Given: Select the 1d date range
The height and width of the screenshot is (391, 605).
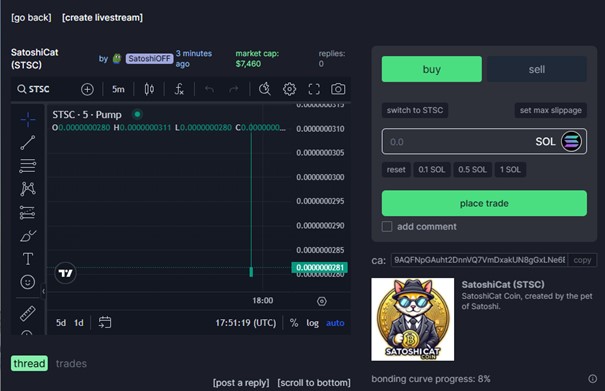Looking at the screenshot, I should point(79,323).
